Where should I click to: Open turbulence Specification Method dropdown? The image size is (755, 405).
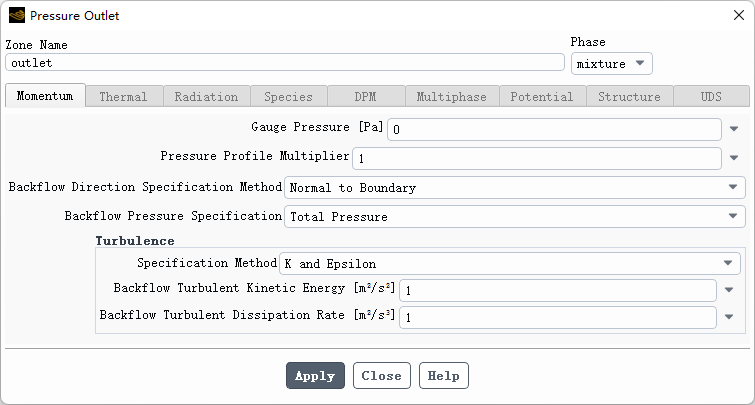pos(510,263)
